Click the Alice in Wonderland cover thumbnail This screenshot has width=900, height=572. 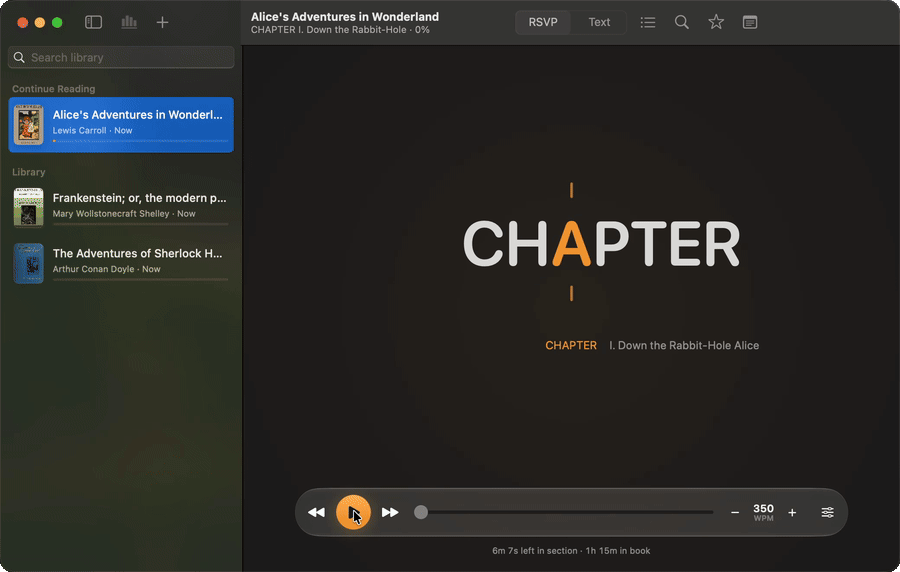tap(28, 124)
